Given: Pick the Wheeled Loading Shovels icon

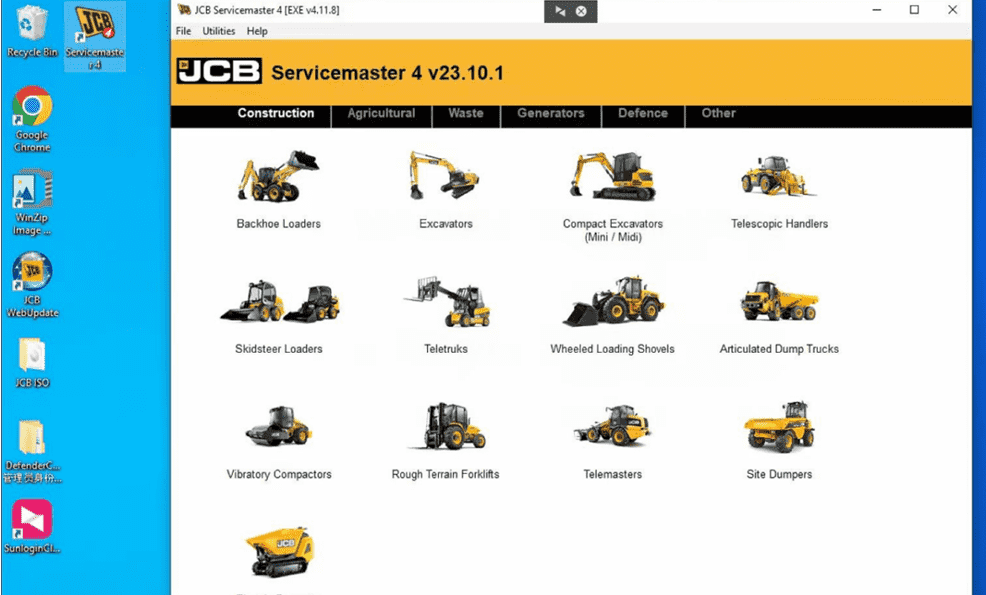Looking at the screenshot, I should [x=613, y=301].
